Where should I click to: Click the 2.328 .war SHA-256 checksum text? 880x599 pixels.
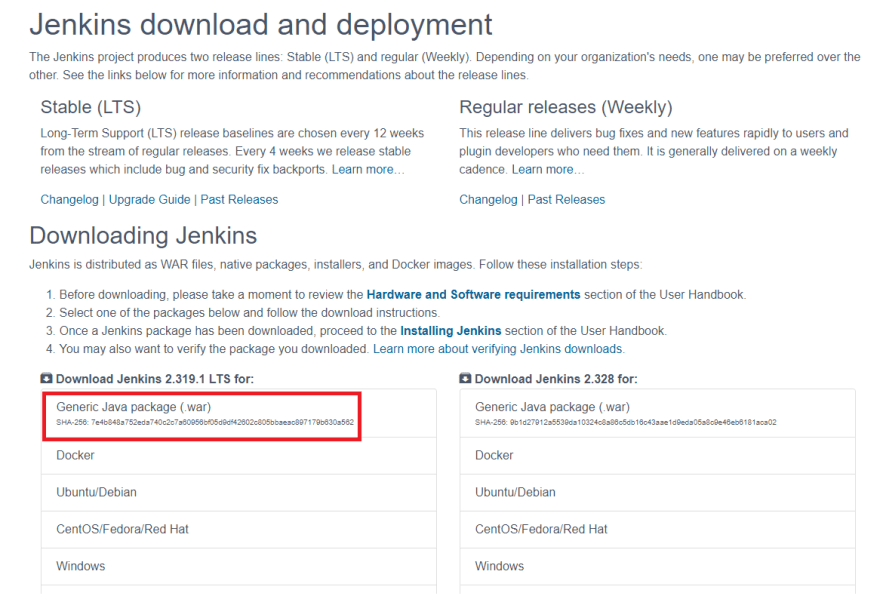tap(625, 422)
